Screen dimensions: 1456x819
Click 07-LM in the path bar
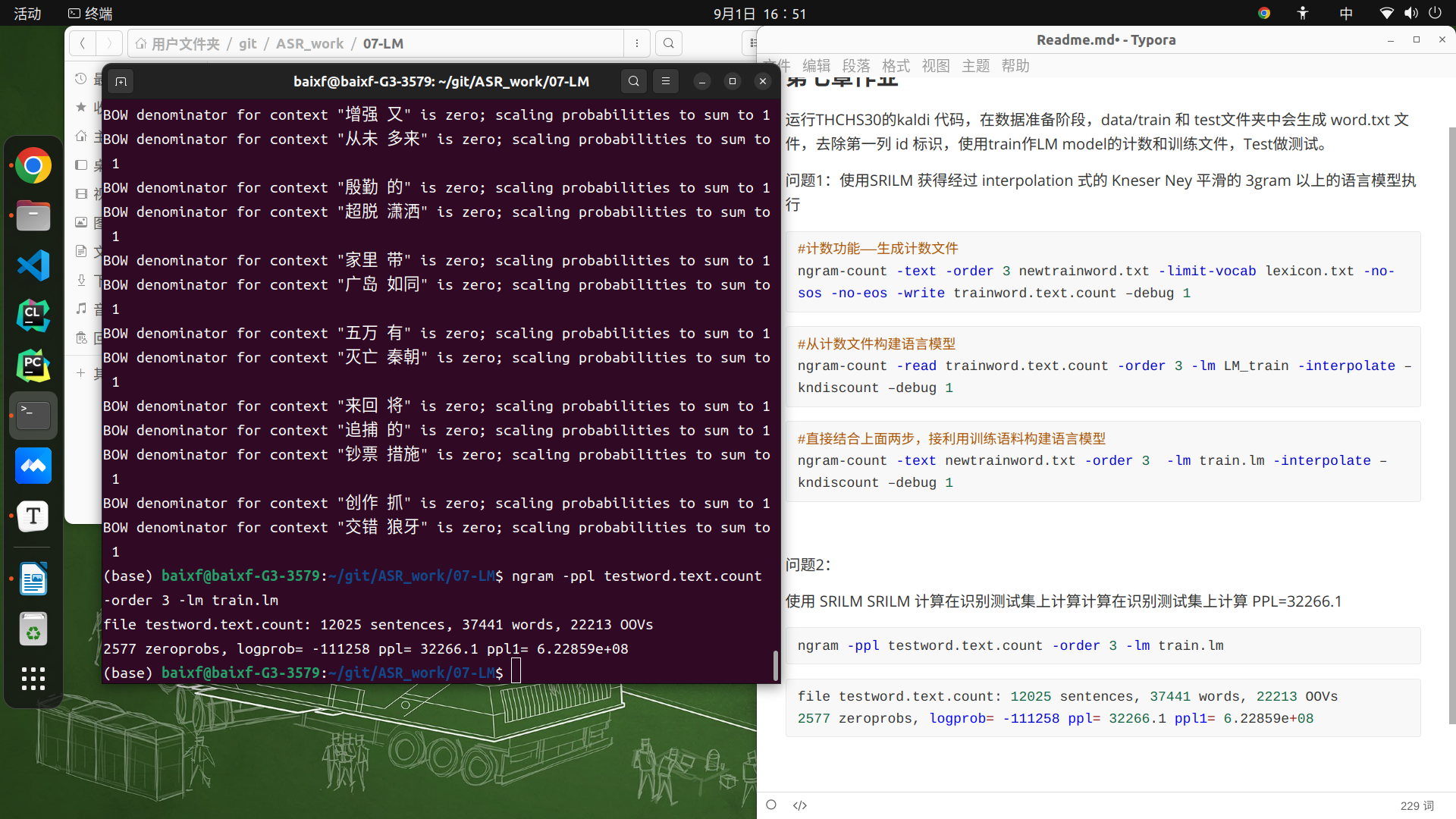383,44
